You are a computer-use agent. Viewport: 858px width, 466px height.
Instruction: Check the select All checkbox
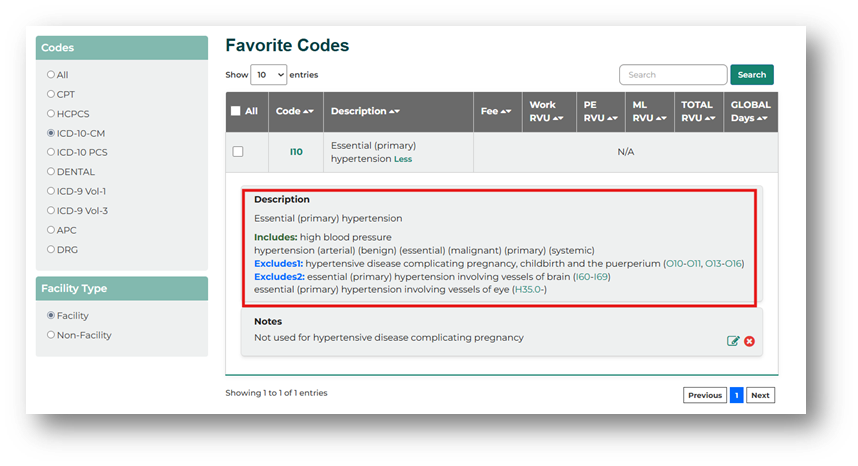pyautogui.click(x=235, y=112)
